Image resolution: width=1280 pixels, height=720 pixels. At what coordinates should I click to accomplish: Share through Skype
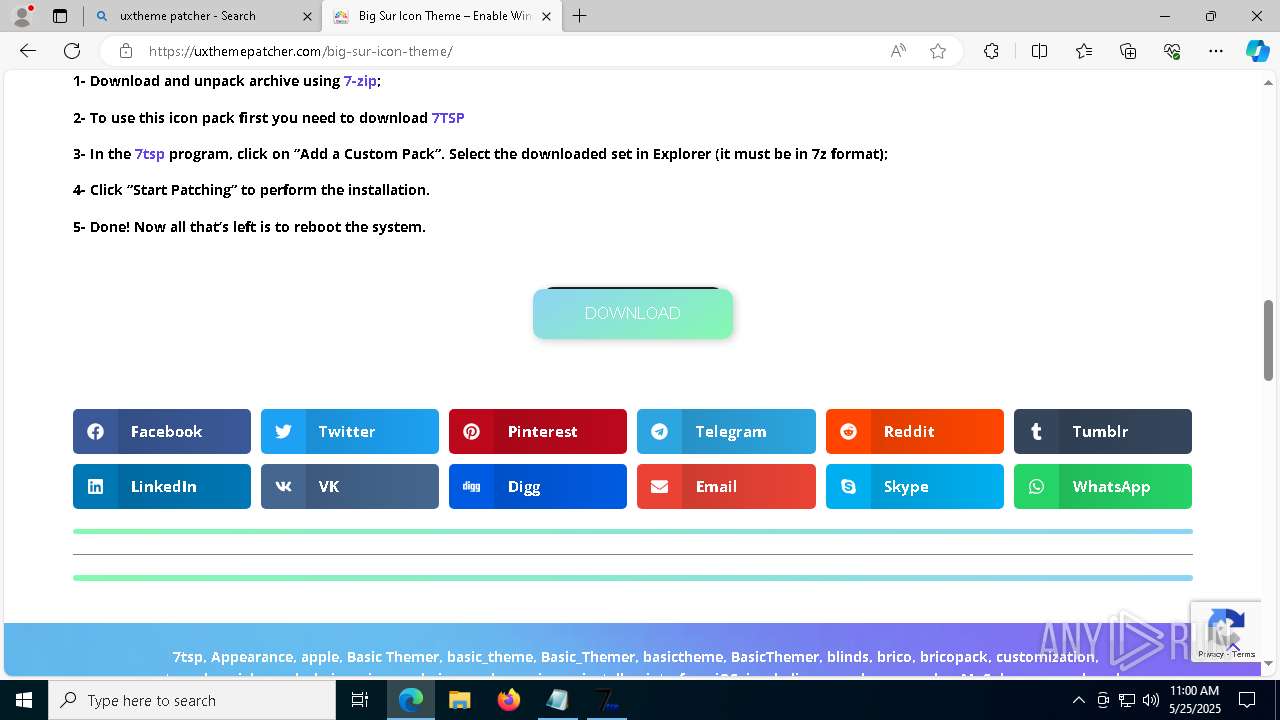tap(915, 487)
